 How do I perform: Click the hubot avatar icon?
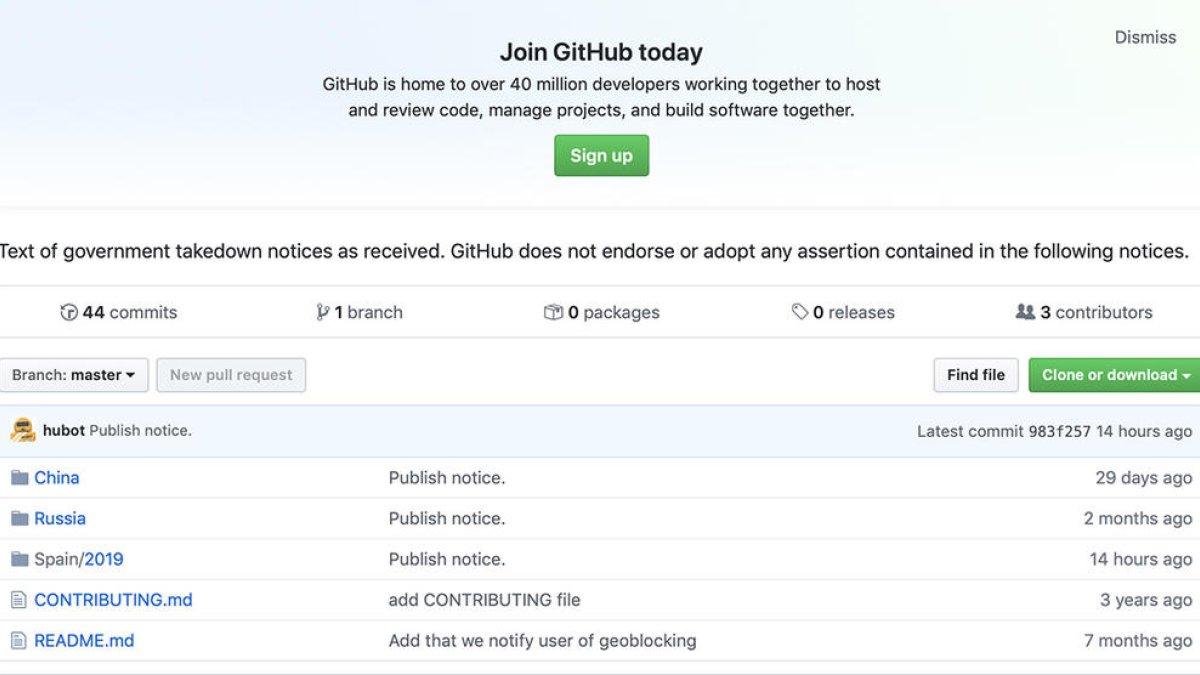tap(23, 431)
